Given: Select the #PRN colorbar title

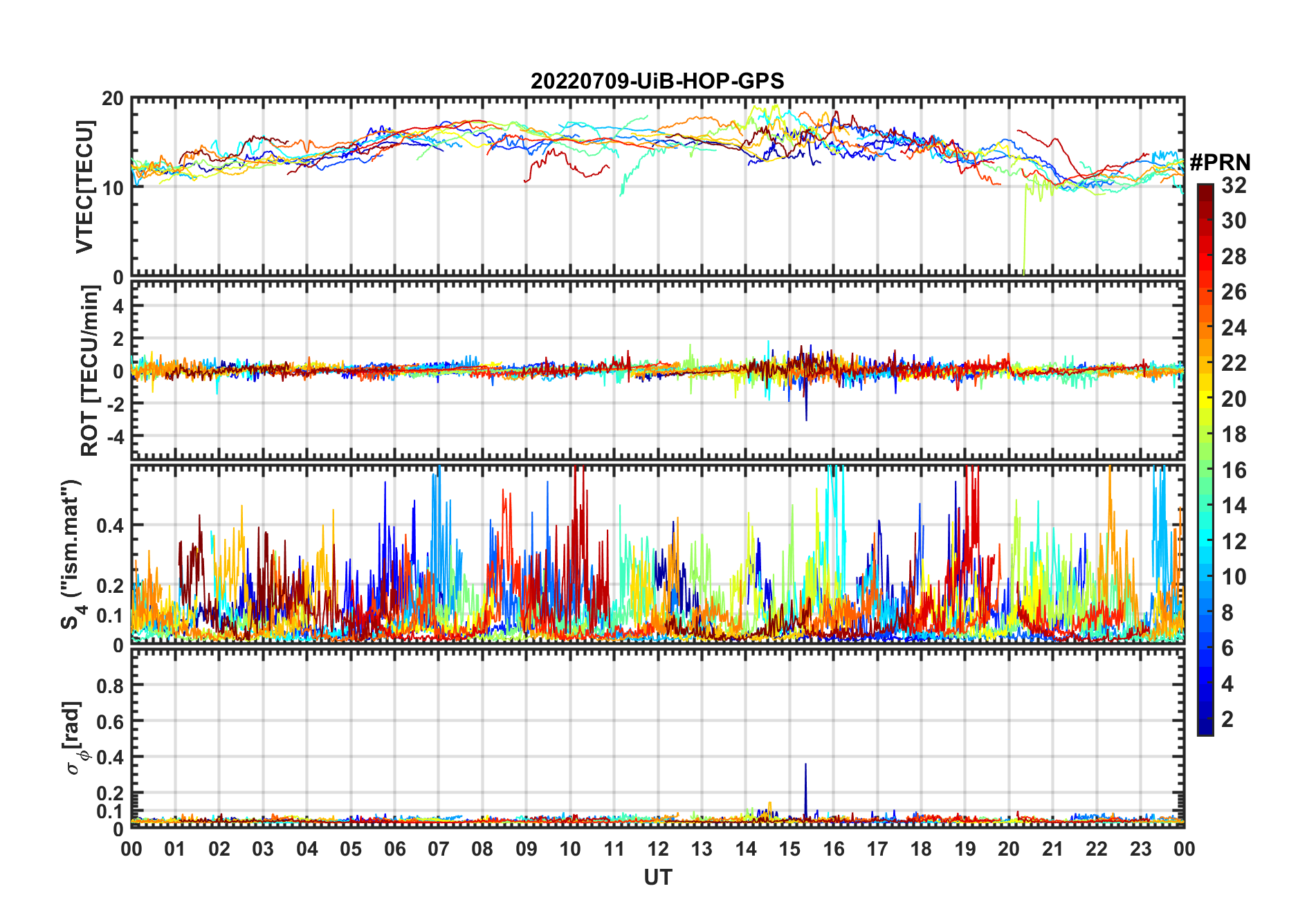Looking at the screenshot, I should pyautogui.click(x=1220, y=163).
